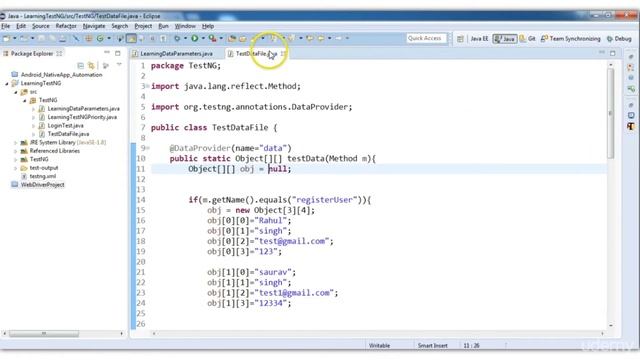Click the editor vertical scrollbar thumb
The width and height of the screenshot is (640, 360).
point(611,113)
